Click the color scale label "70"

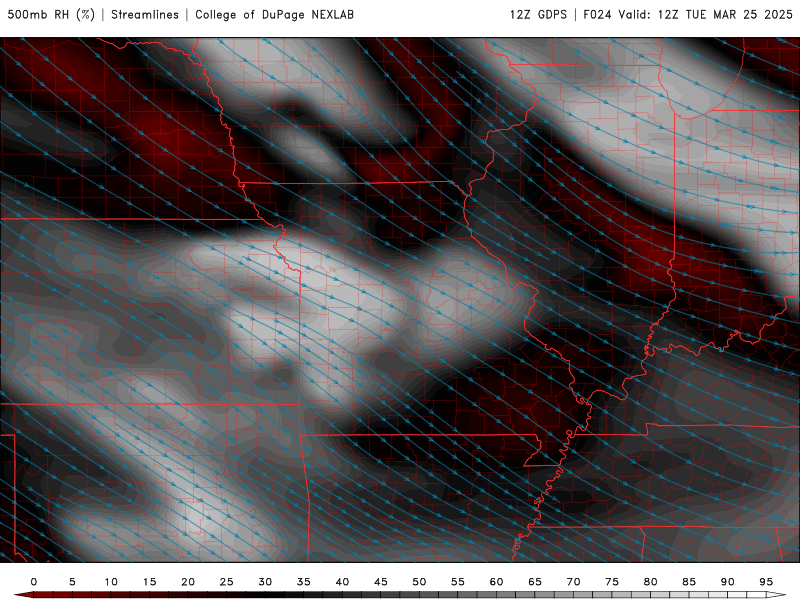[x=573, y=582]
